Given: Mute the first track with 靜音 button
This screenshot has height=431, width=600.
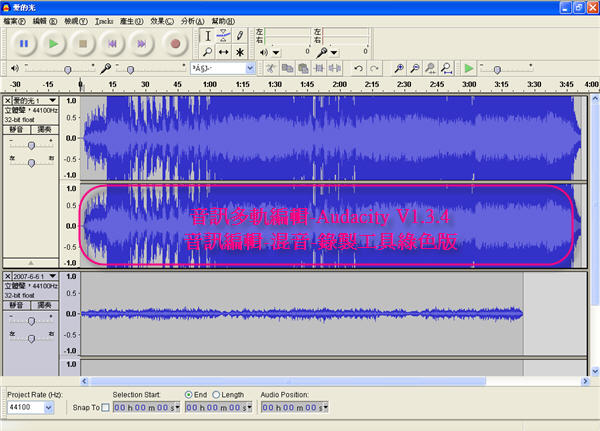Looking at the screenshot, I should click(x=17, y=129).
